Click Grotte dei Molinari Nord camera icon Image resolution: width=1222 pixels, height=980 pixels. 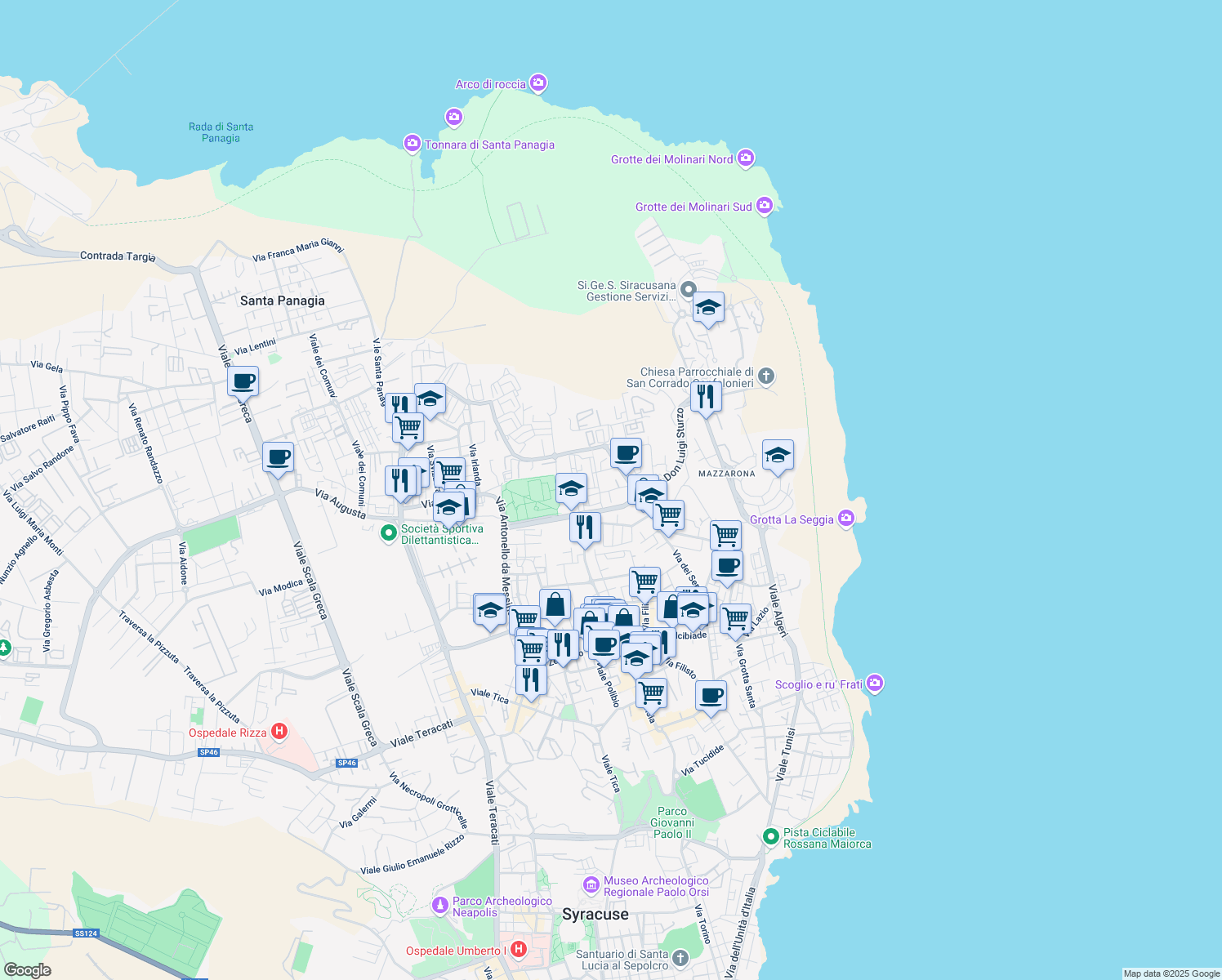(745, 158)
